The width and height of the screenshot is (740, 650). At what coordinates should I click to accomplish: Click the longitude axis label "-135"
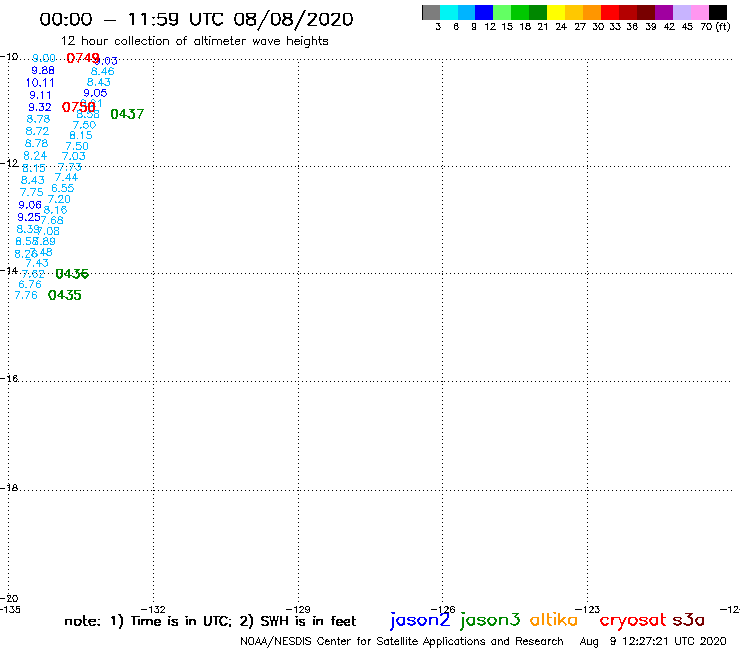coord(10,609)
